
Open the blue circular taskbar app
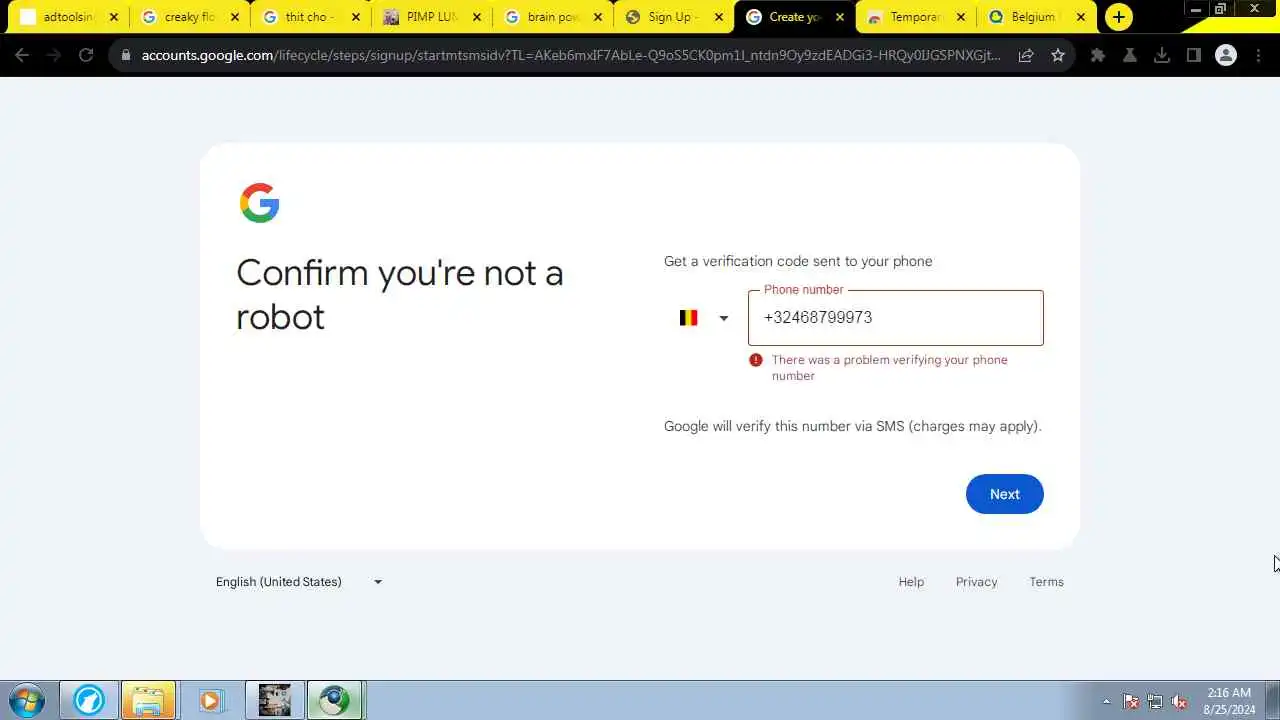[x=88, y=700]
